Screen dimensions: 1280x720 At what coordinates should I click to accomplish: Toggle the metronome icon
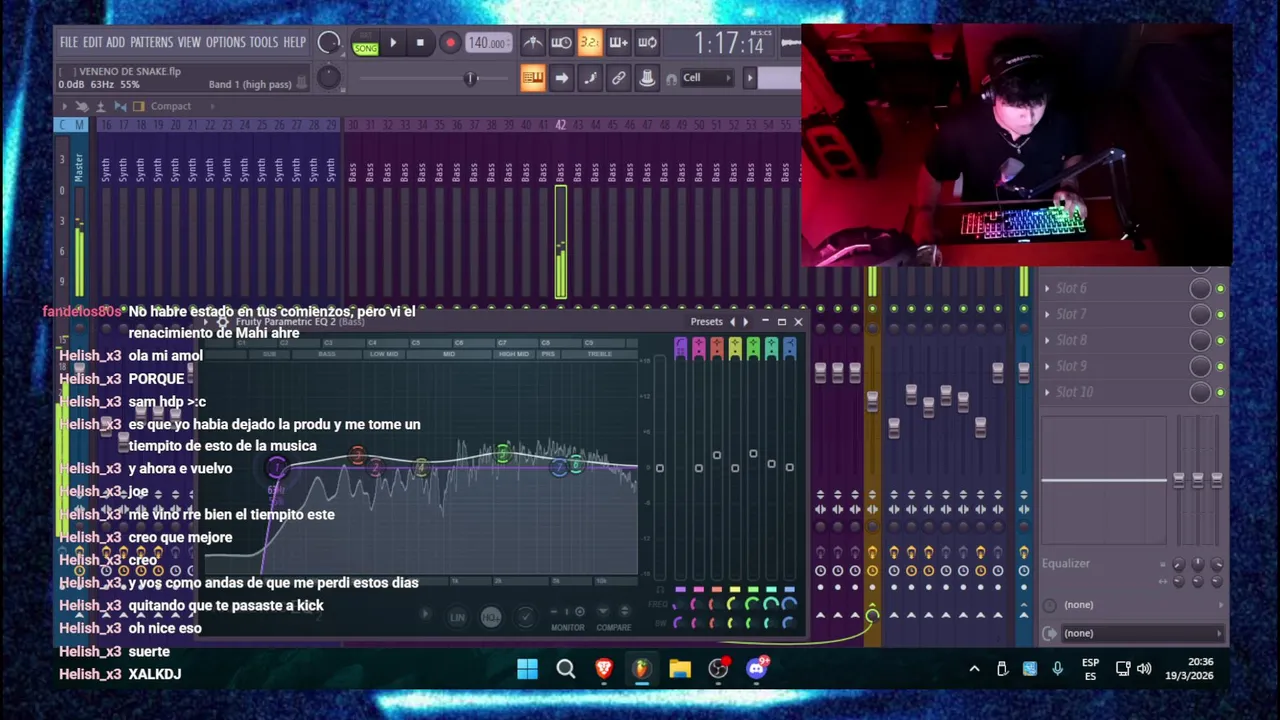[x=533, y=43]
